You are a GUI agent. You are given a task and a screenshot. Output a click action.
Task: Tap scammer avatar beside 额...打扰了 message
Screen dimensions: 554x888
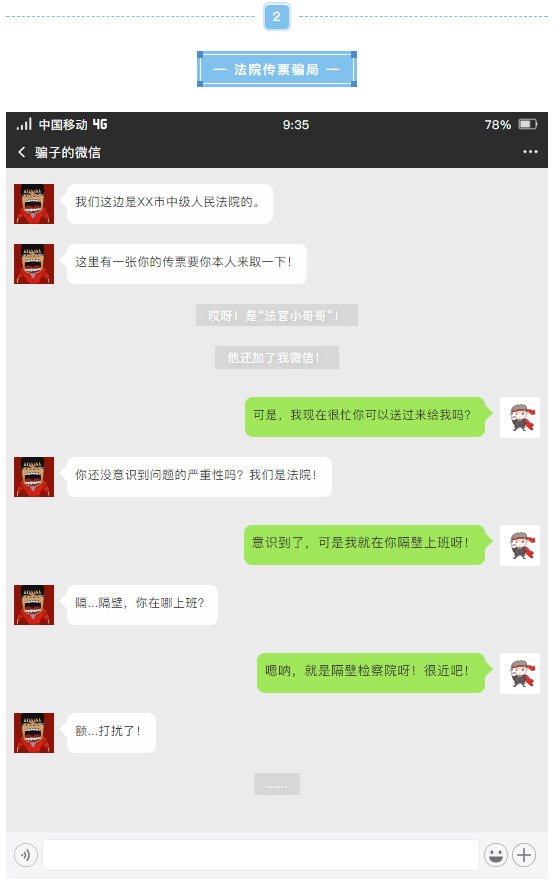point(34,733)
